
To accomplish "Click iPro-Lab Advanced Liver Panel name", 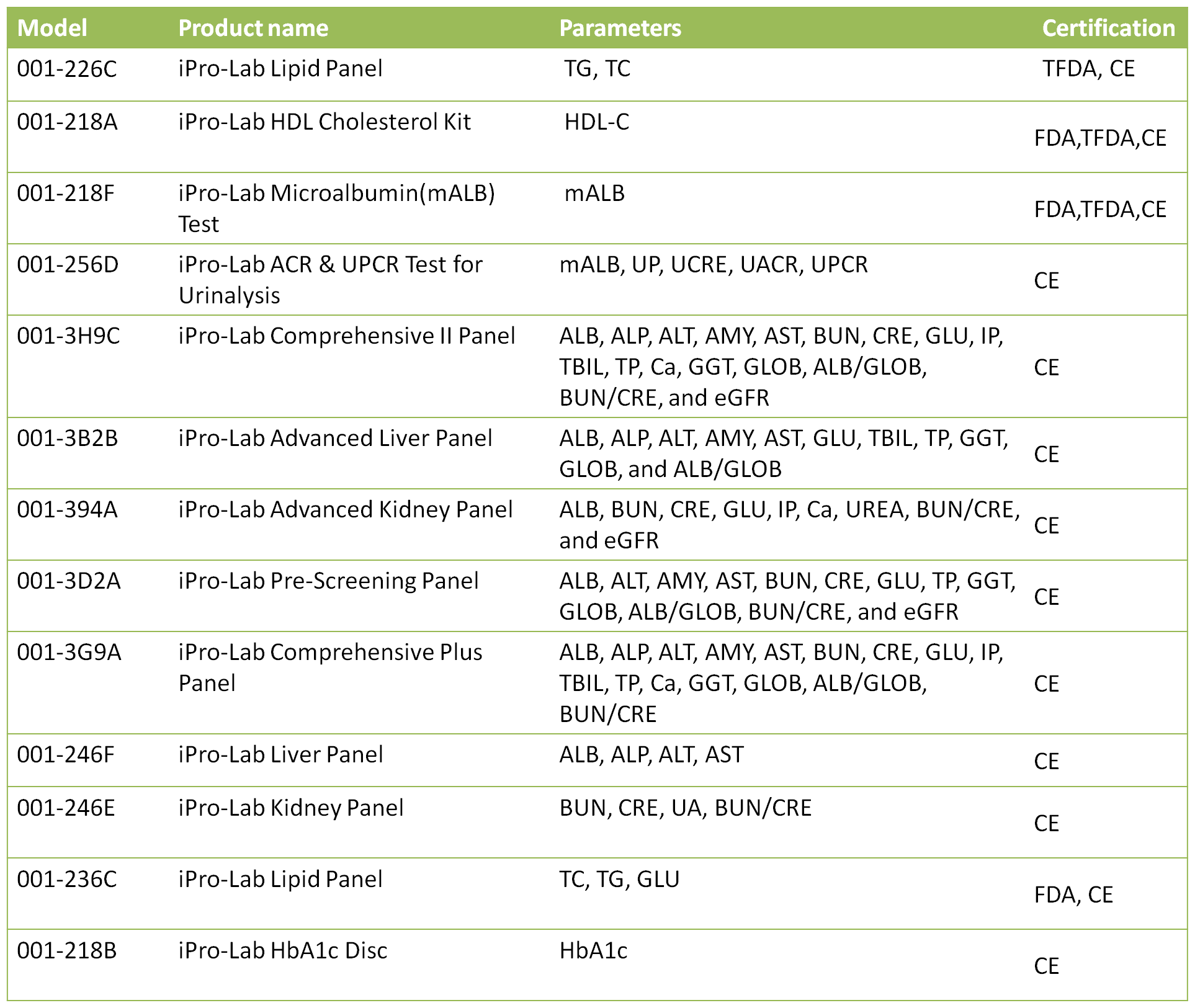I will (335, 439).
